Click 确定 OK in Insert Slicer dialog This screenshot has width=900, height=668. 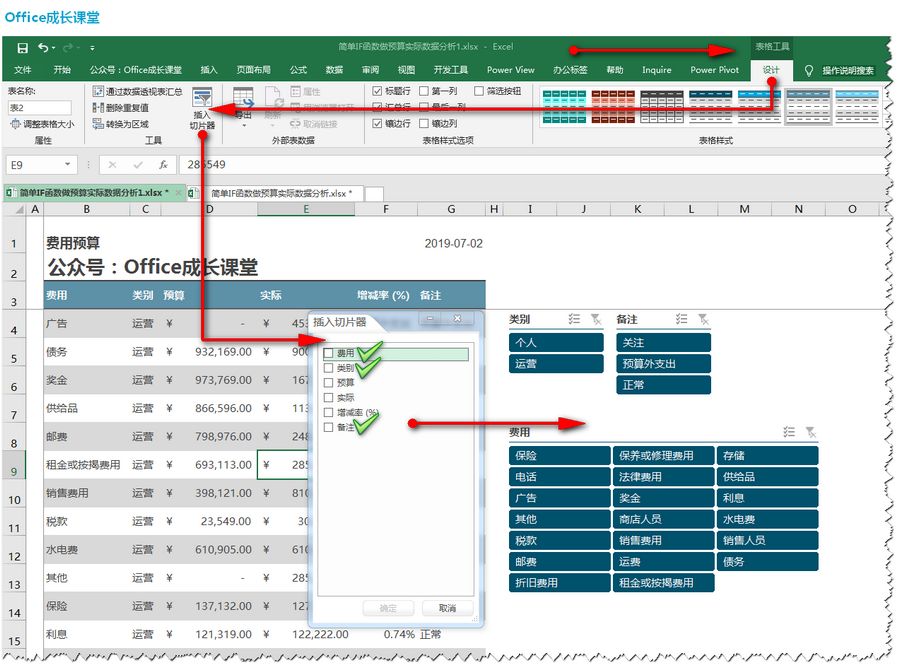click(388, 608)
